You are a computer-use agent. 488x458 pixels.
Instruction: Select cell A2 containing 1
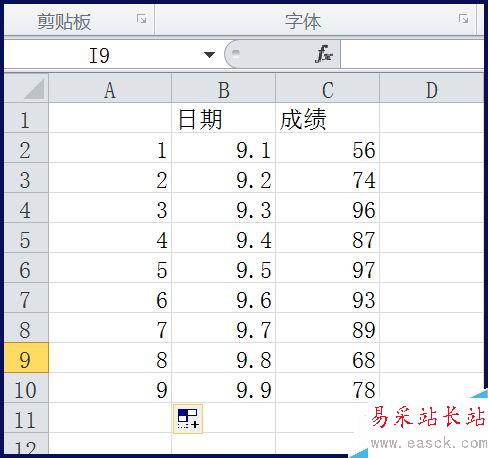pos(110,148)
